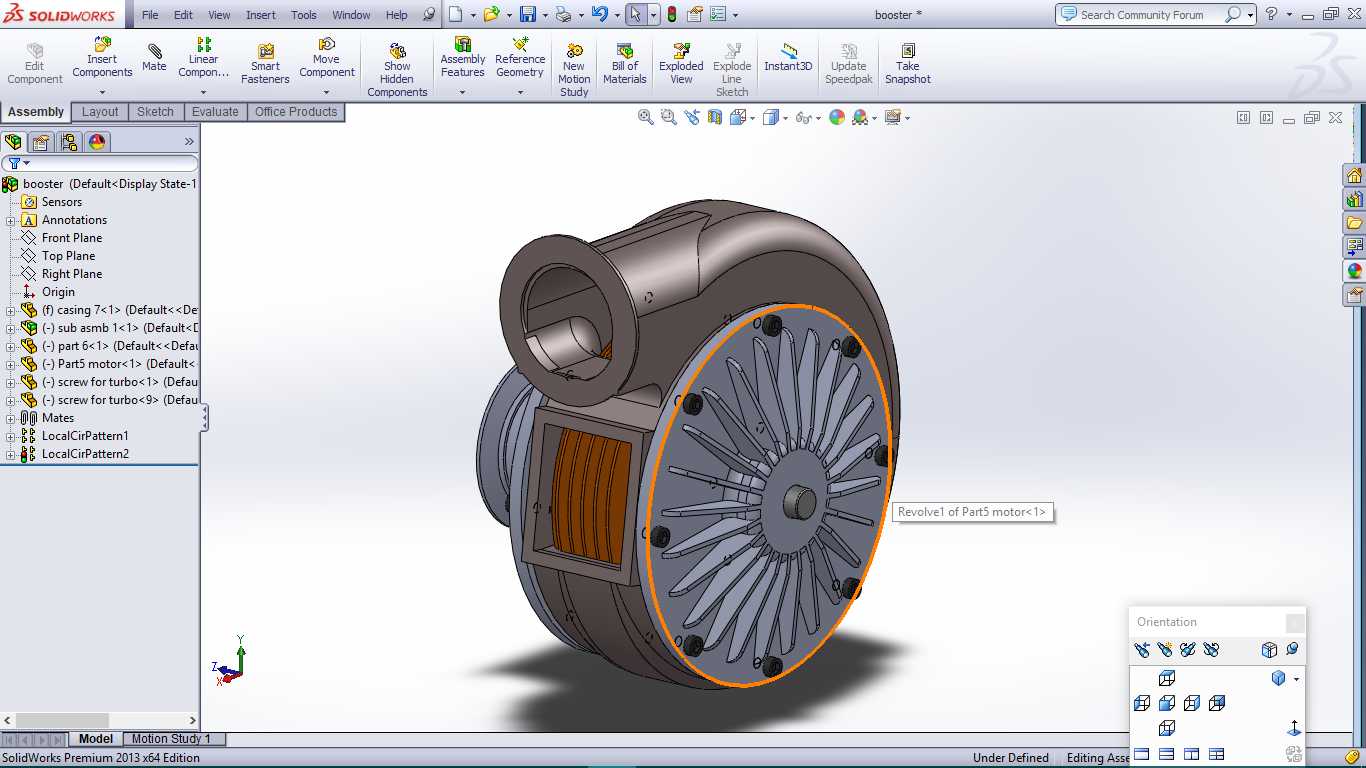Open the DisplayManager color ball tab

97,142
